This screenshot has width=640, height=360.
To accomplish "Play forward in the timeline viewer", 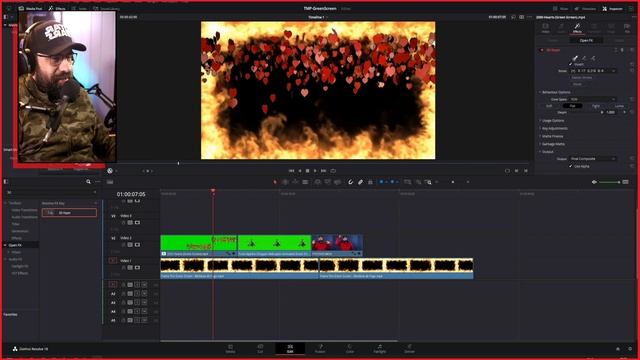I will coord(315,171).
